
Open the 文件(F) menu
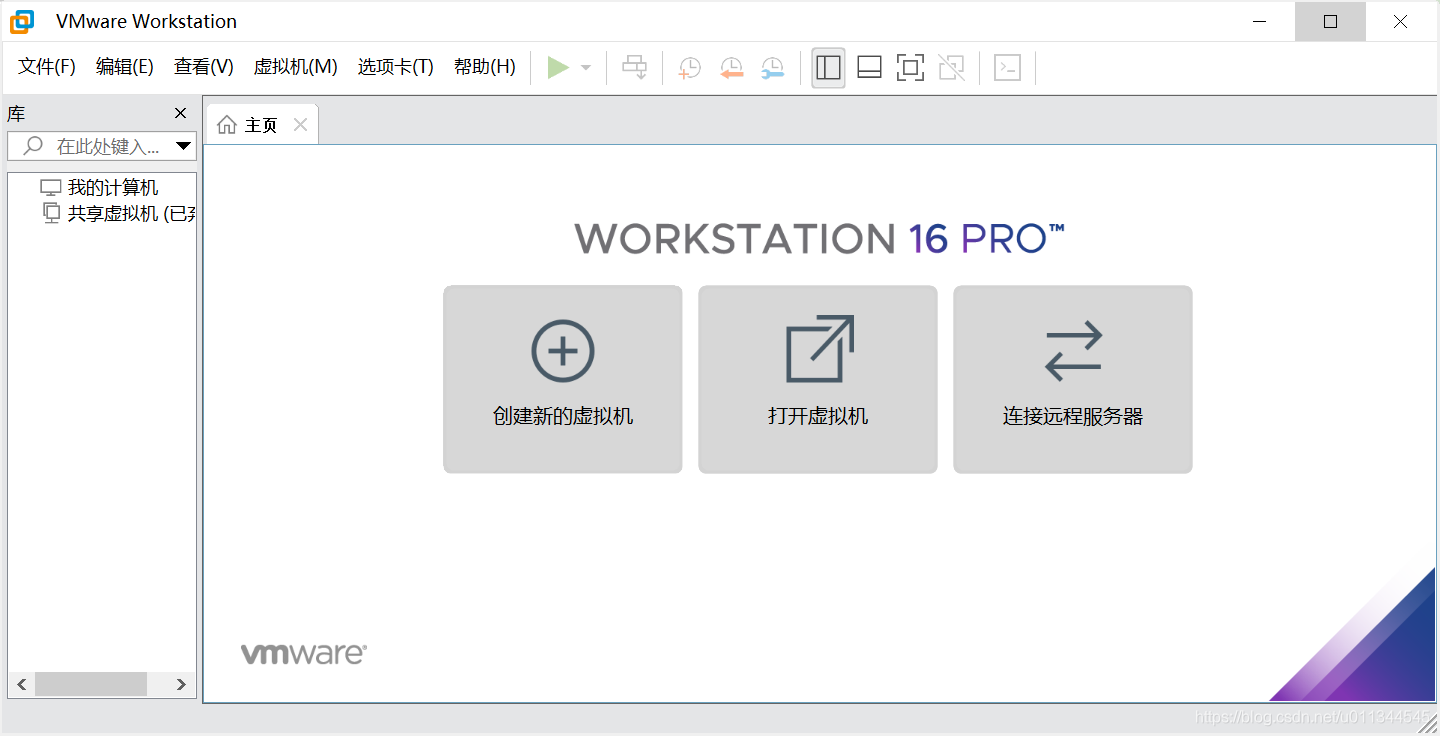47,67
